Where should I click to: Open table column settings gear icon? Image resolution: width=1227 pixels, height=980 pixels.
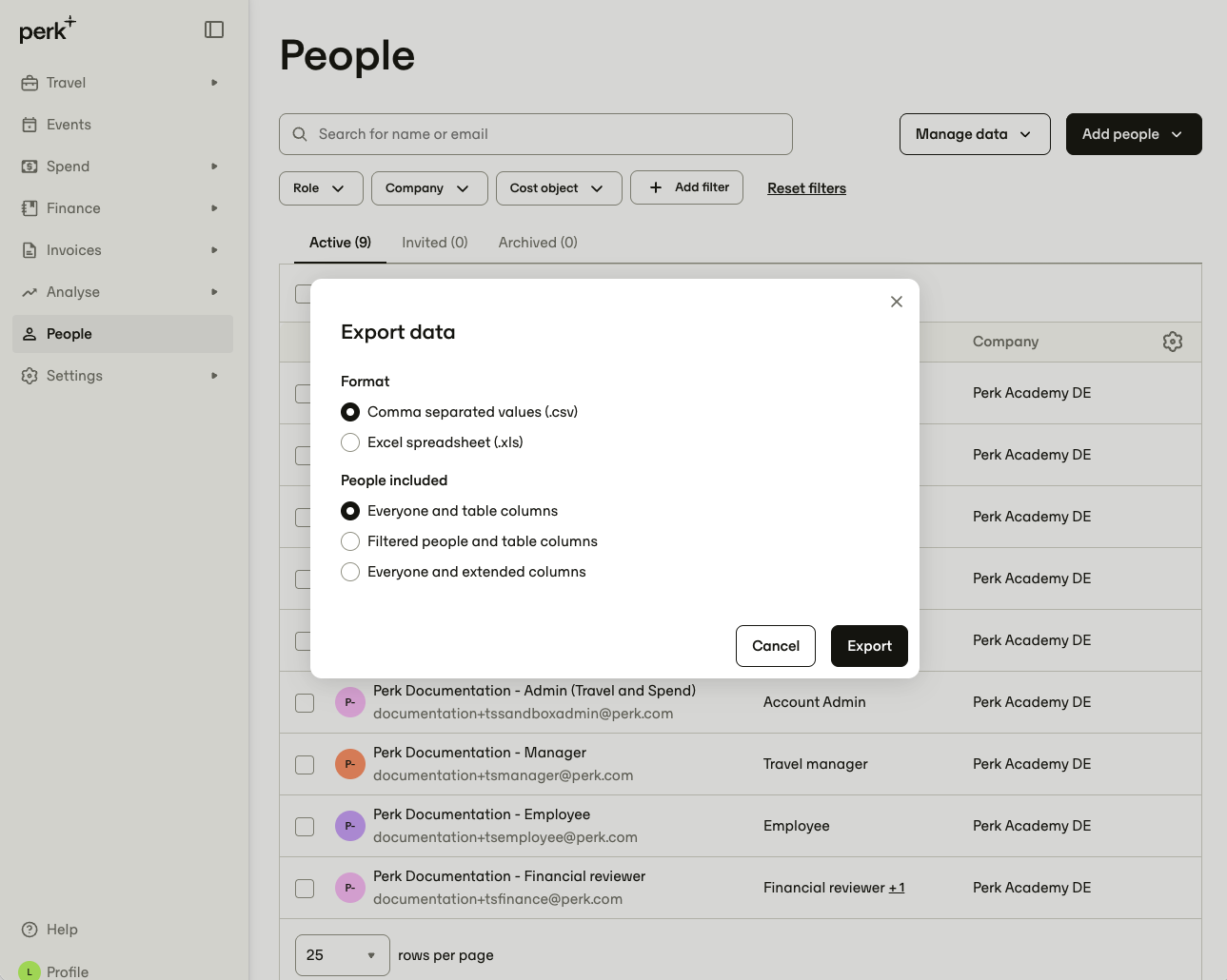point(1173,342)
